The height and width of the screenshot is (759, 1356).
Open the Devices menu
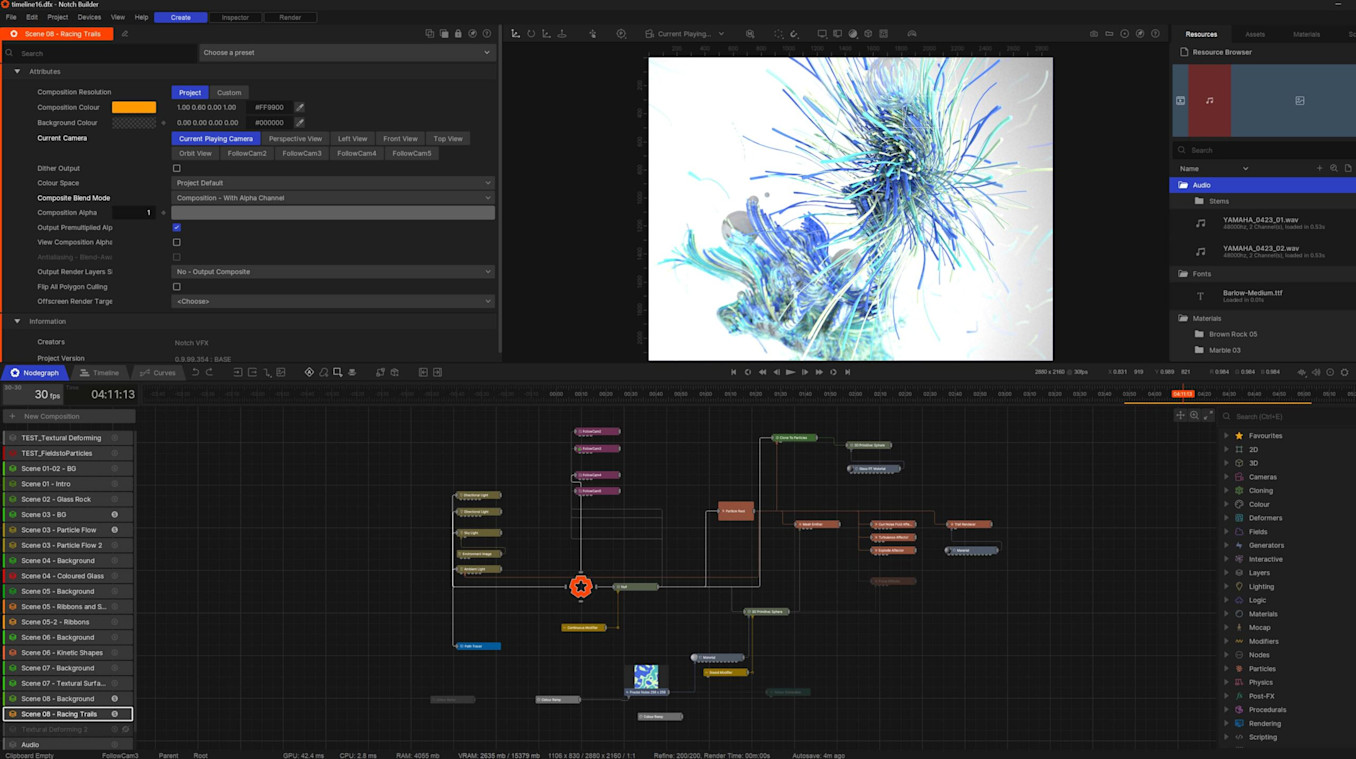tap(89, 17)
